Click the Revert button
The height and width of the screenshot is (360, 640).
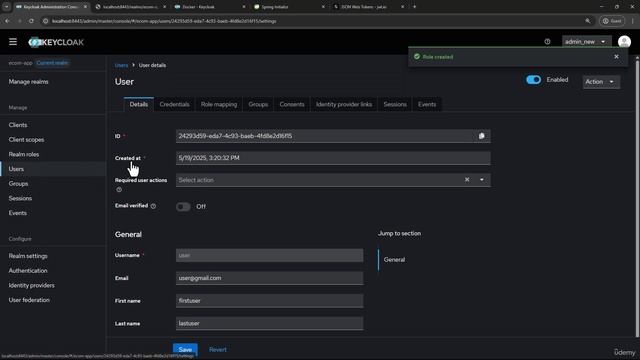click(x=218, y=349)
